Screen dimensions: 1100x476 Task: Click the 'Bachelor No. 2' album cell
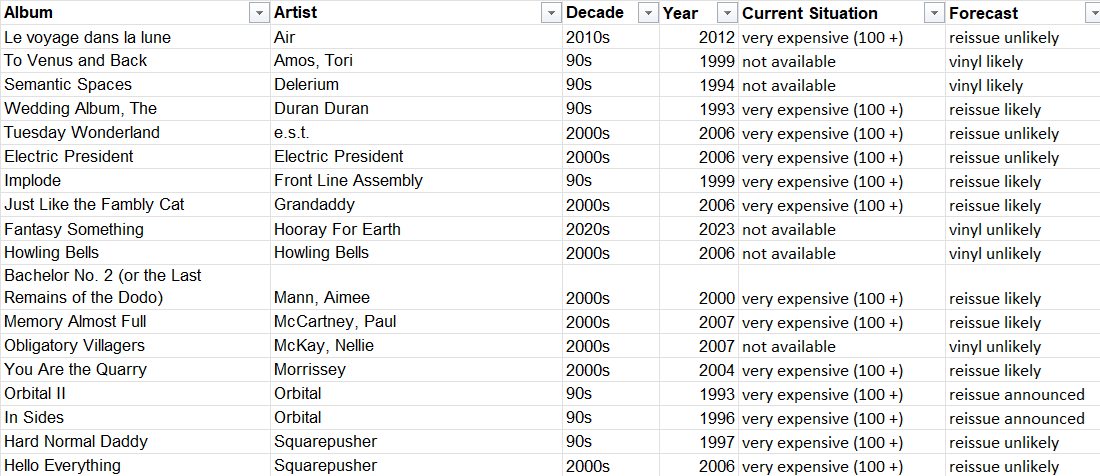[135, 287]
